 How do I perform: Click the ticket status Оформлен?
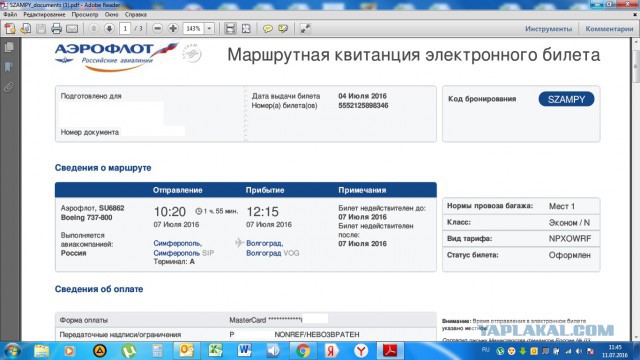pyautogui.click(x=569, y=255)
